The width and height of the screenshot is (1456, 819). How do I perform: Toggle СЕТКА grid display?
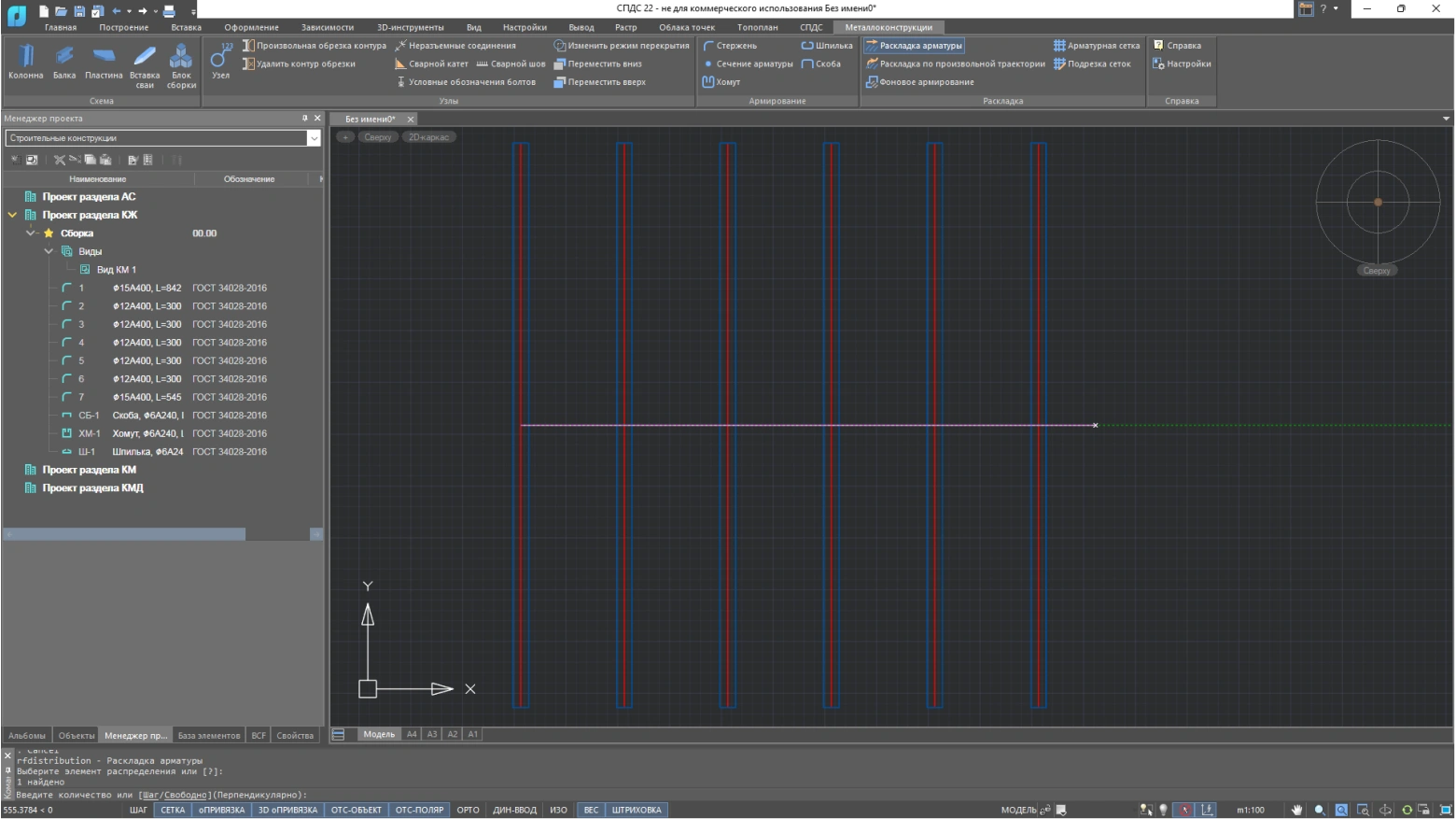(173, 810)
